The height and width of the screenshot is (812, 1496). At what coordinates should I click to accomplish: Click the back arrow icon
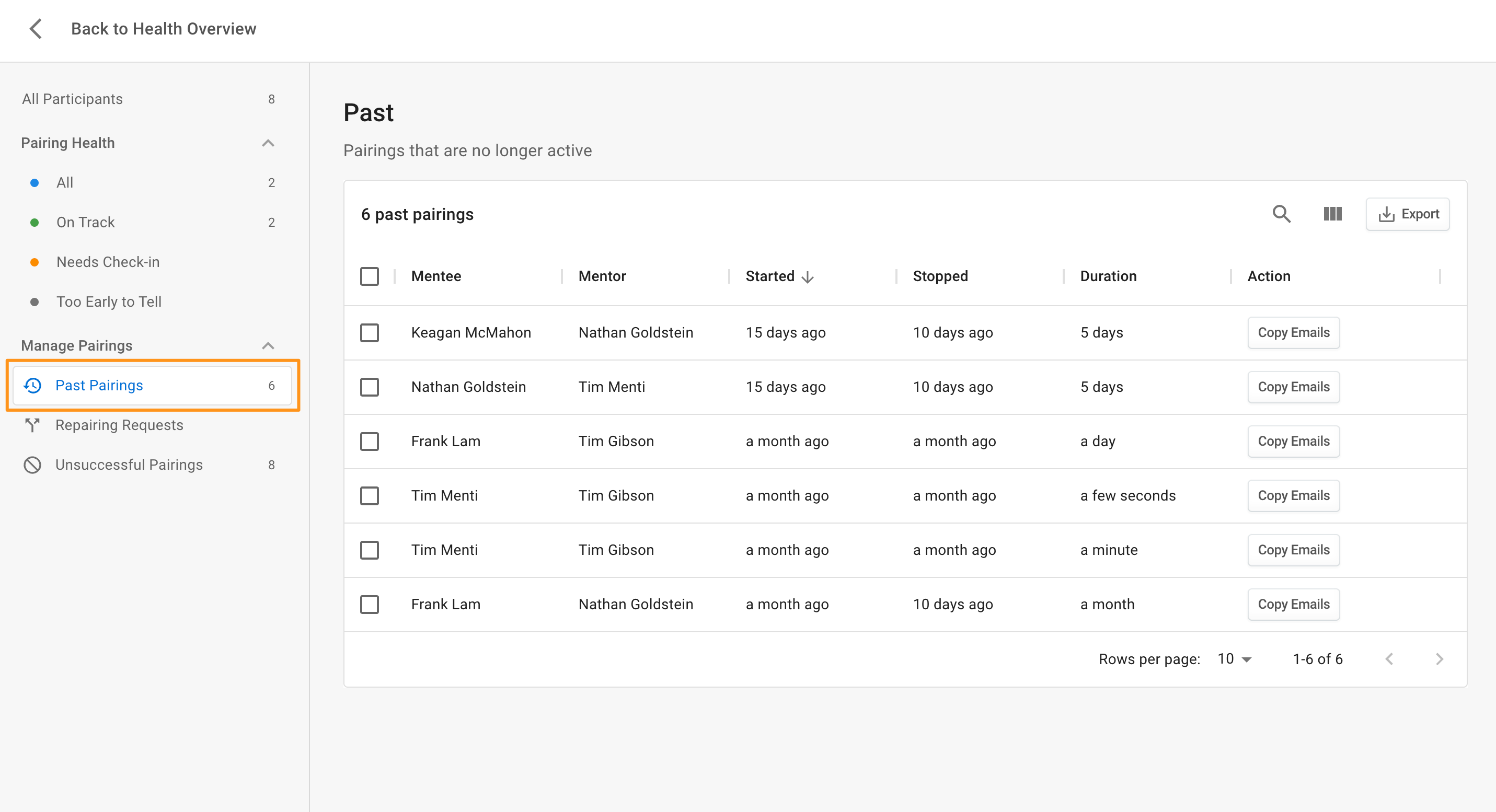click(36, 28)
